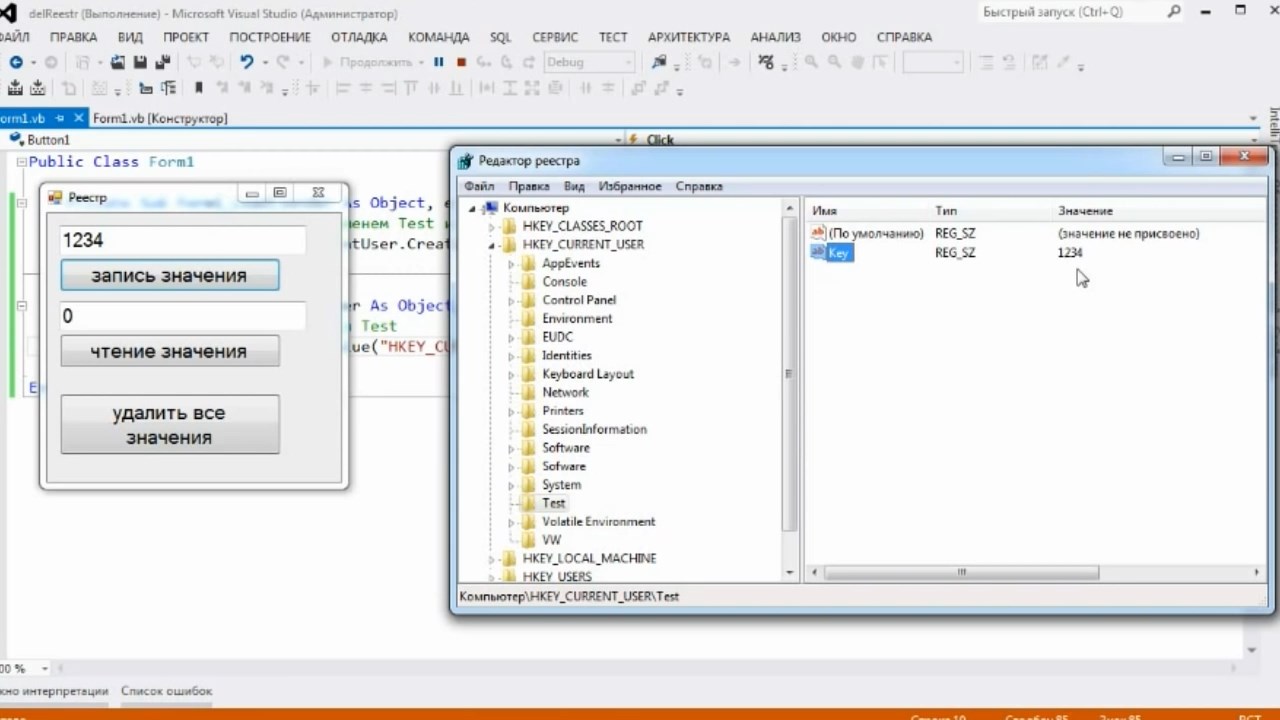
Task: Click the запись значения button
Action: coord(170,275)
